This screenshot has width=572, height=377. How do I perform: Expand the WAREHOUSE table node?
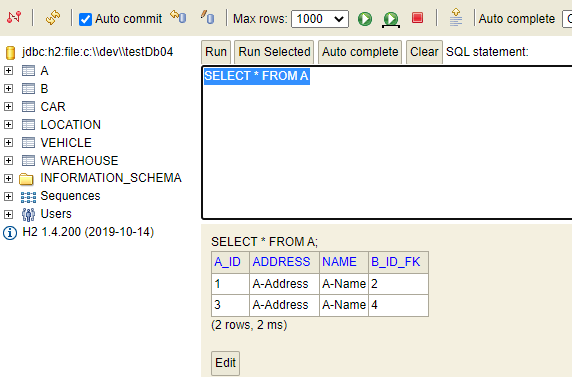8,160
